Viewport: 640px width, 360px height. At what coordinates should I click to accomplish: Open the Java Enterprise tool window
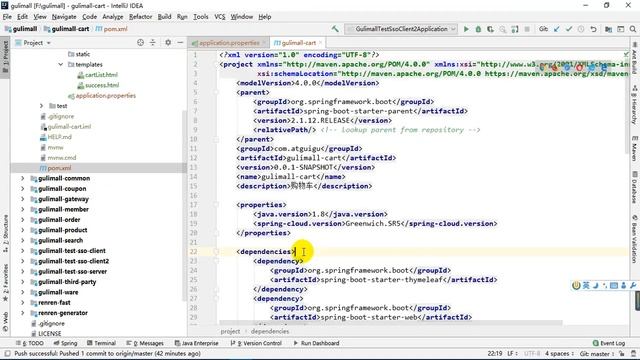(196, 343)
